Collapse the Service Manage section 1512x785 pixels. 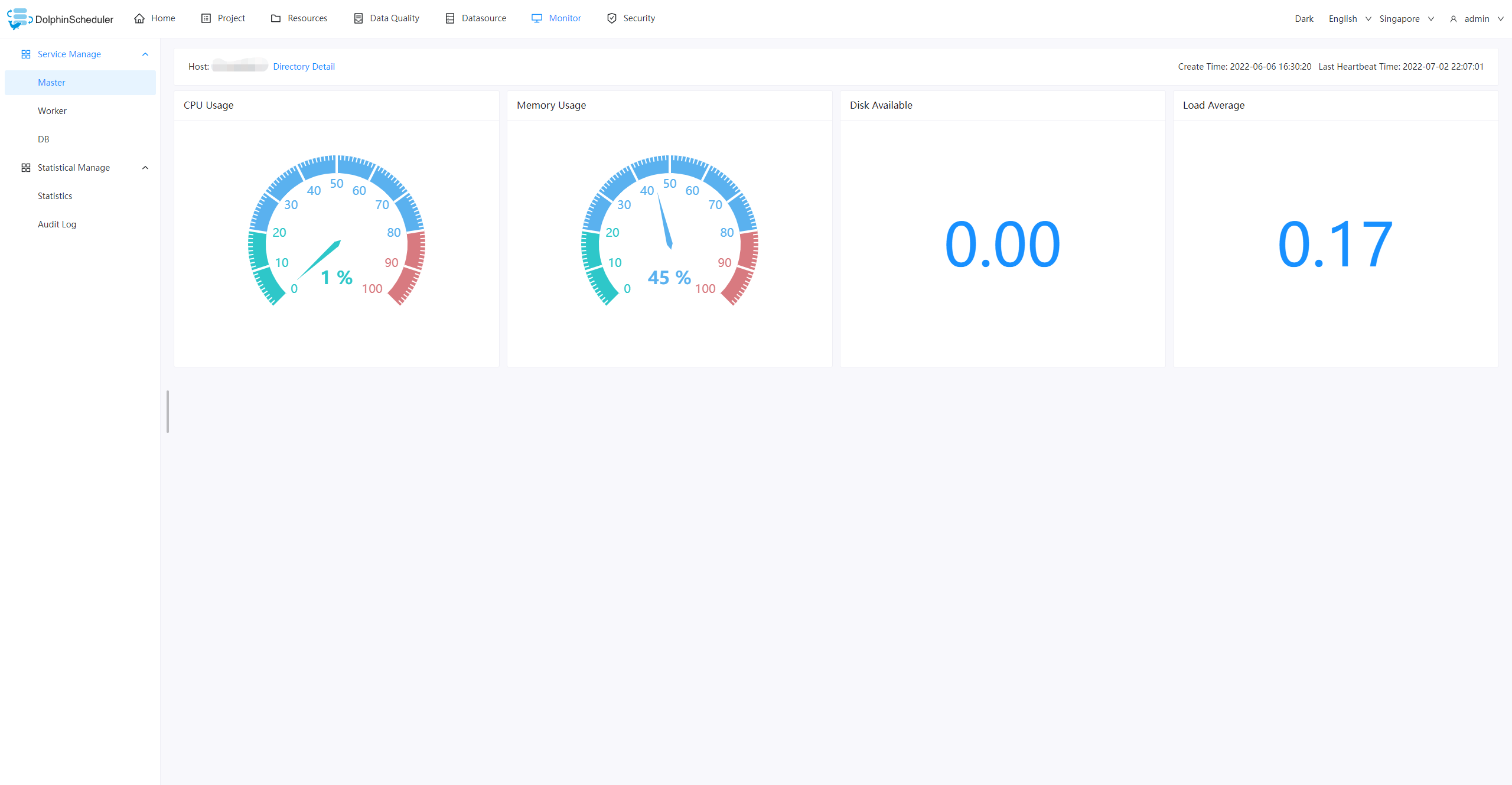tap(145, 54)
